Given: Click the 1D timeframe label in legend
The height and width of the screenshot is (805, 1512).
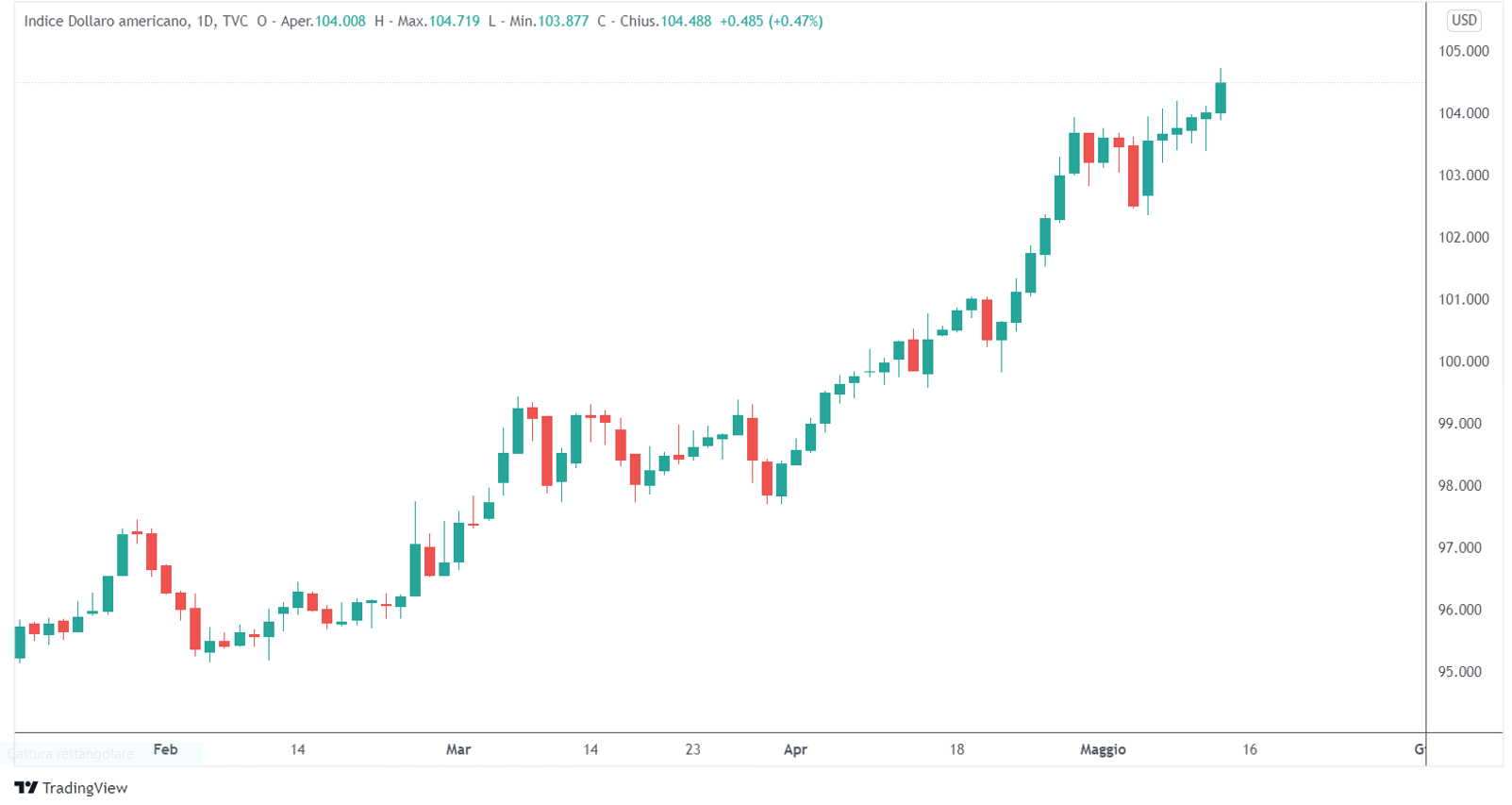Looking at the screenshot, I should tap(206, 21).
